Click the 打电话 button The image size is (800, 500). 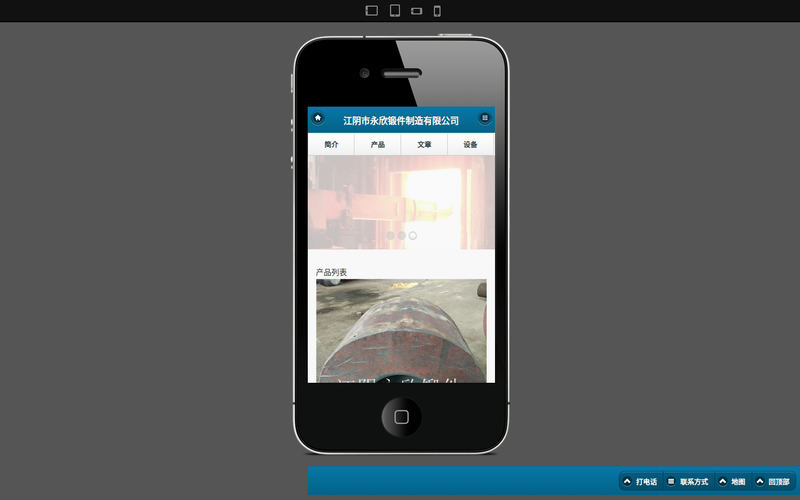point(641,481)
